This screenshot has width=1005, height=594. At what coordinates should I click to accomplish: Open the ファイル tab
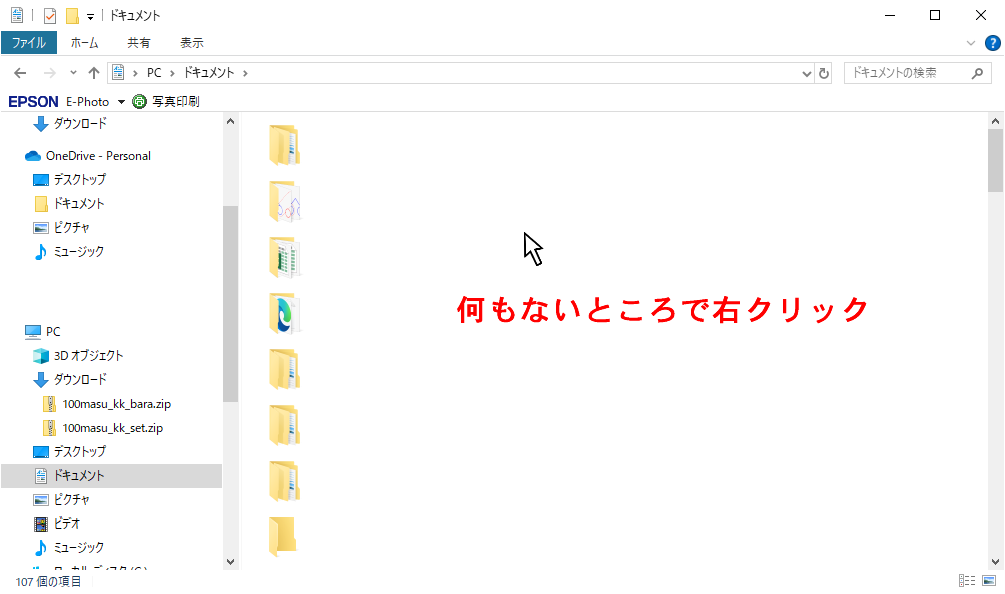(29, 43)
